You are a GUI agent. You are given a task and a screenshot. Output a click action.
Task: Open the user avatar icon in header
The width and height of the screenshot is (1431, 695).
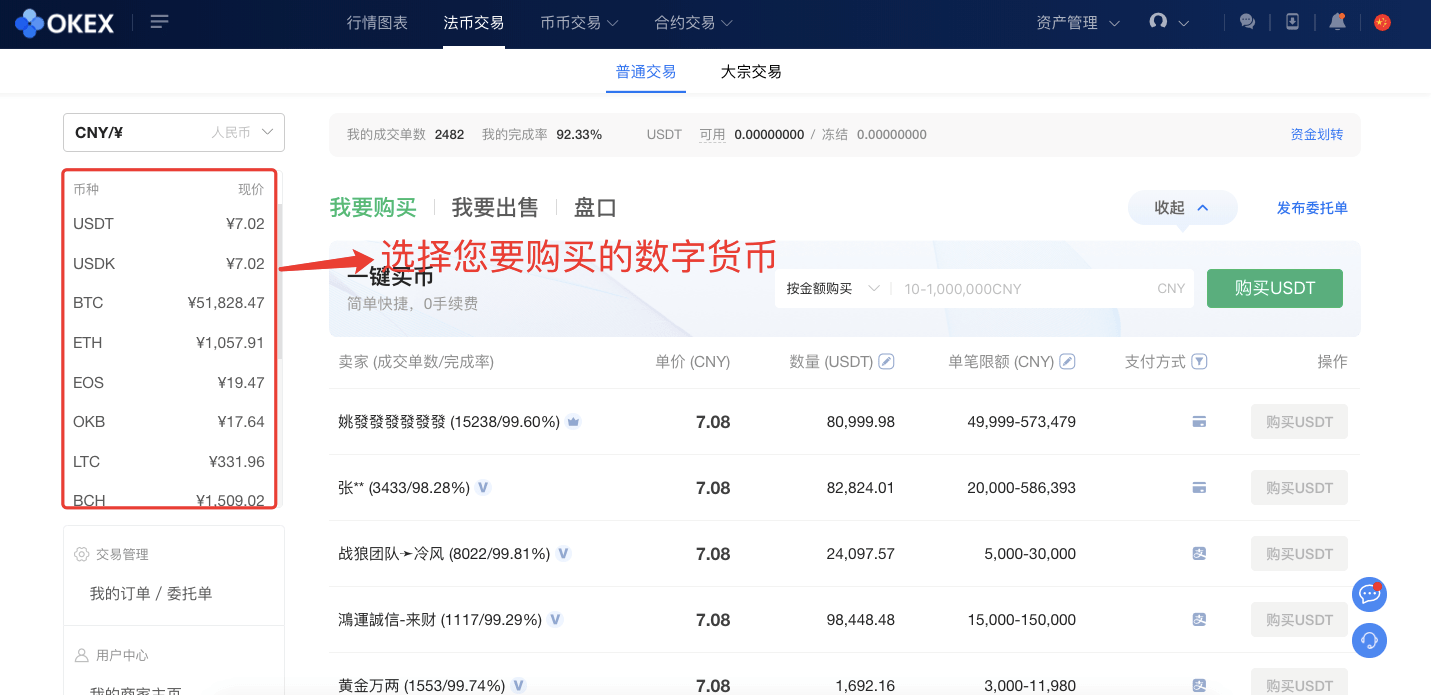pos(1158,21)
